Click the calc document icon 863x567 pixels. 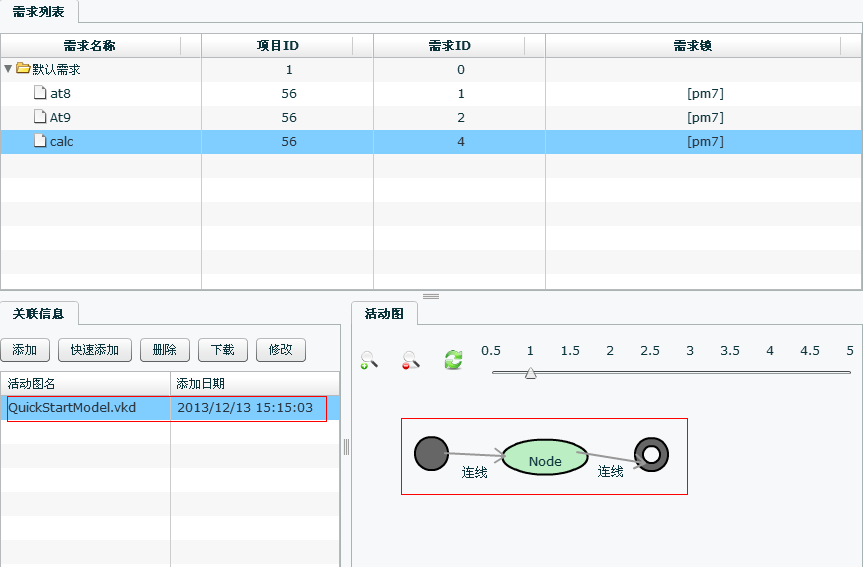(x=40, y=141)
